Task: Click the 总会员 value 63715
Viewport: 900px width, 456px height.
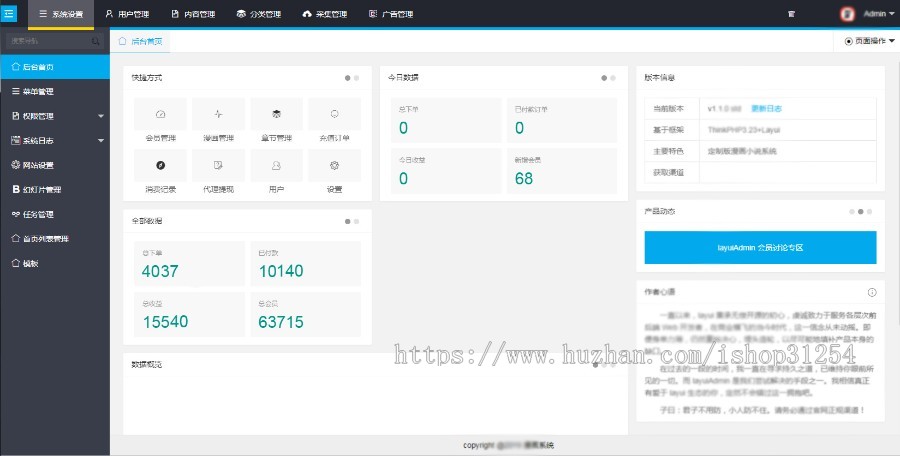Action: (281, 322)
